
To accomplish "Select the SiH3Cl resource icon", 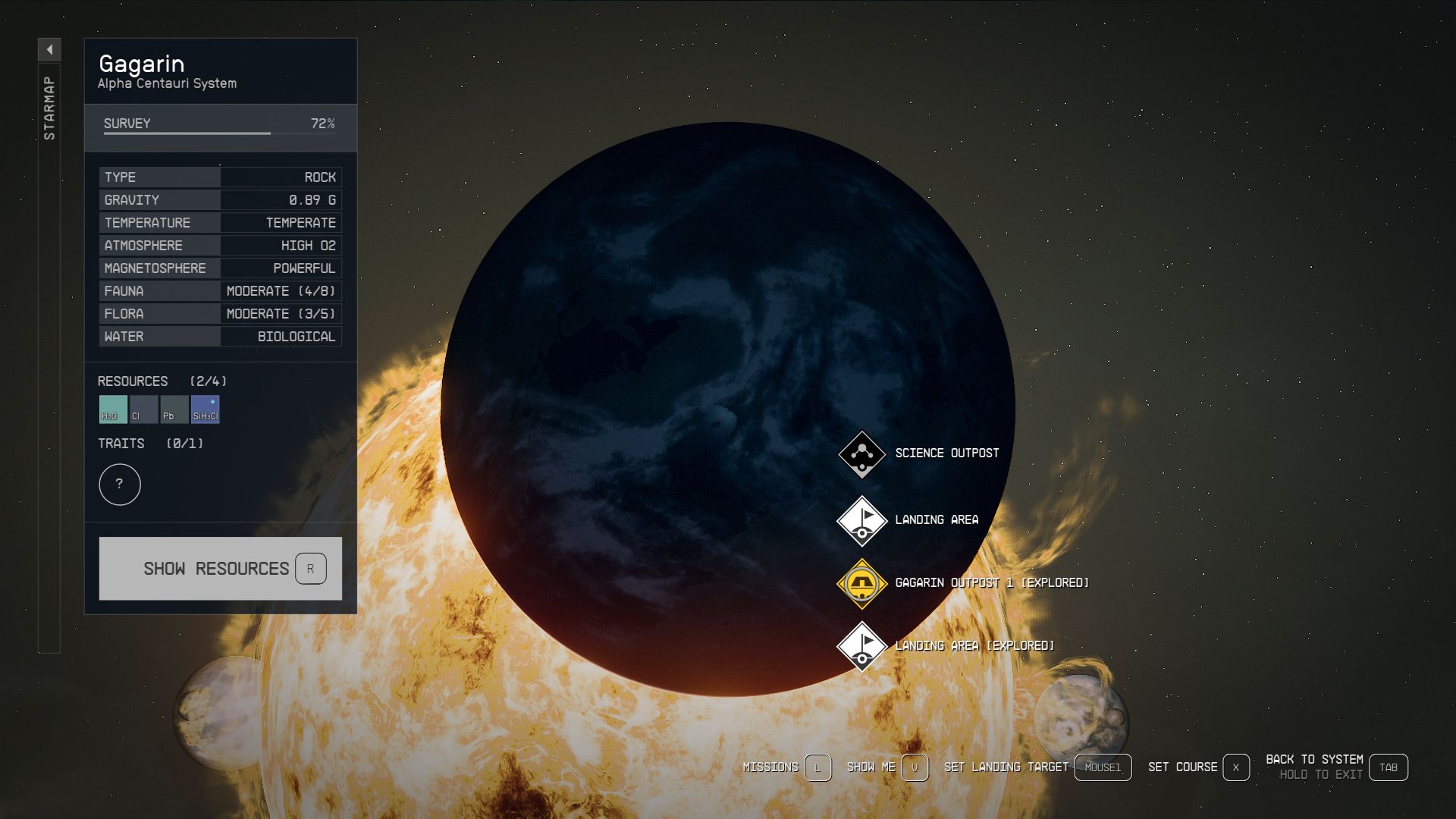I will (205, 409).
